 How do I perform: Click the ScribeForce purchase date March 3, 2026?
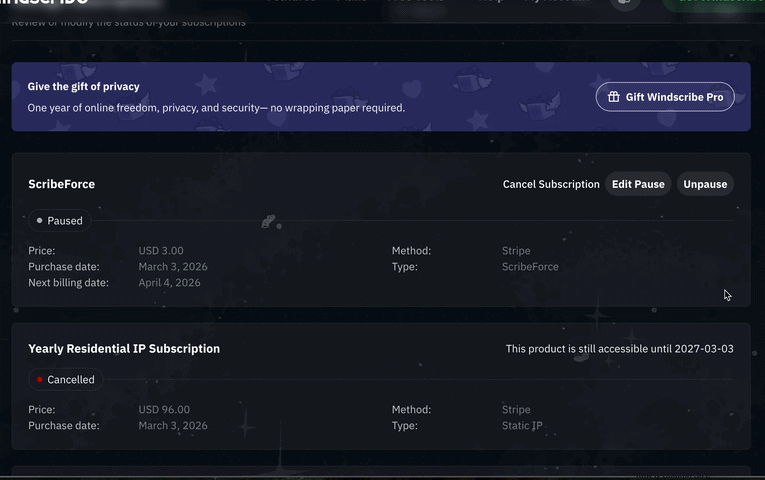click(173, 267)
